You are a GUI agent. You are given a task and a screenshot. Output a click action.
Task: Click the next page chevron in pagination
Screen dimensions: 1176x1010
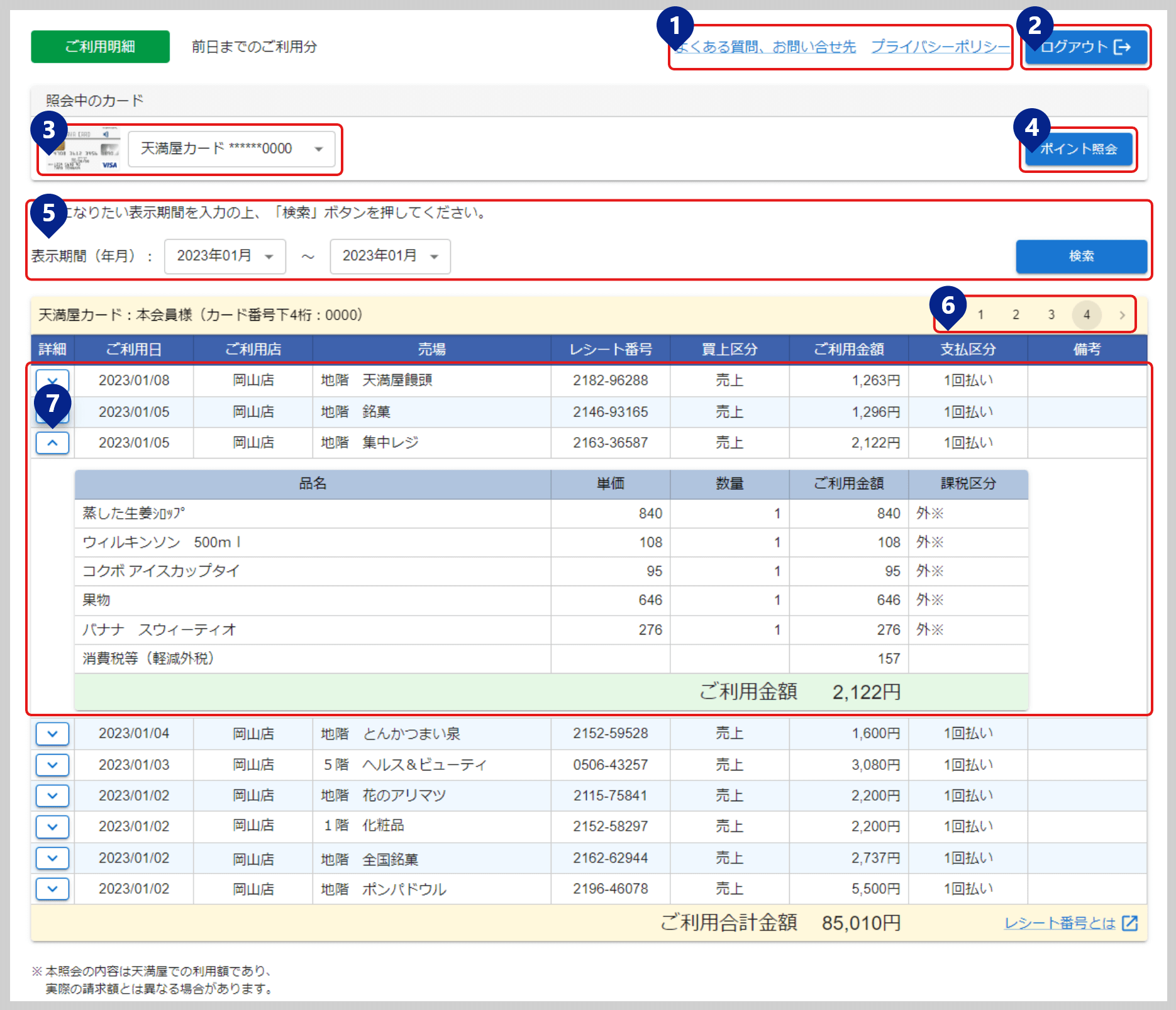1122,315
